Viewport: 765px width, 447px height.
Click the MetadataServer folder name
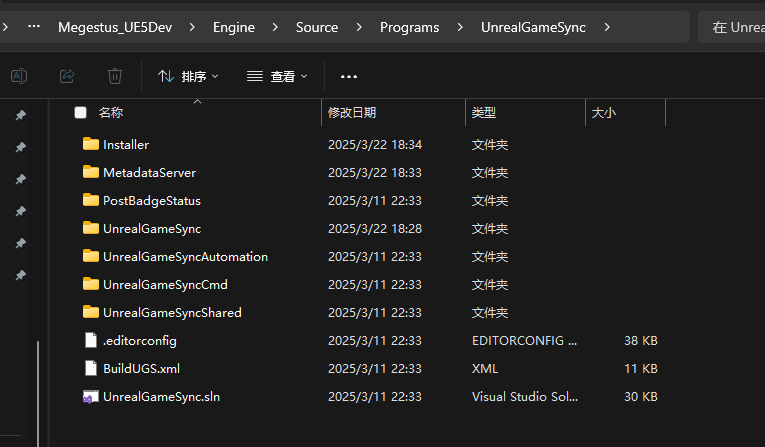point(149,173)
